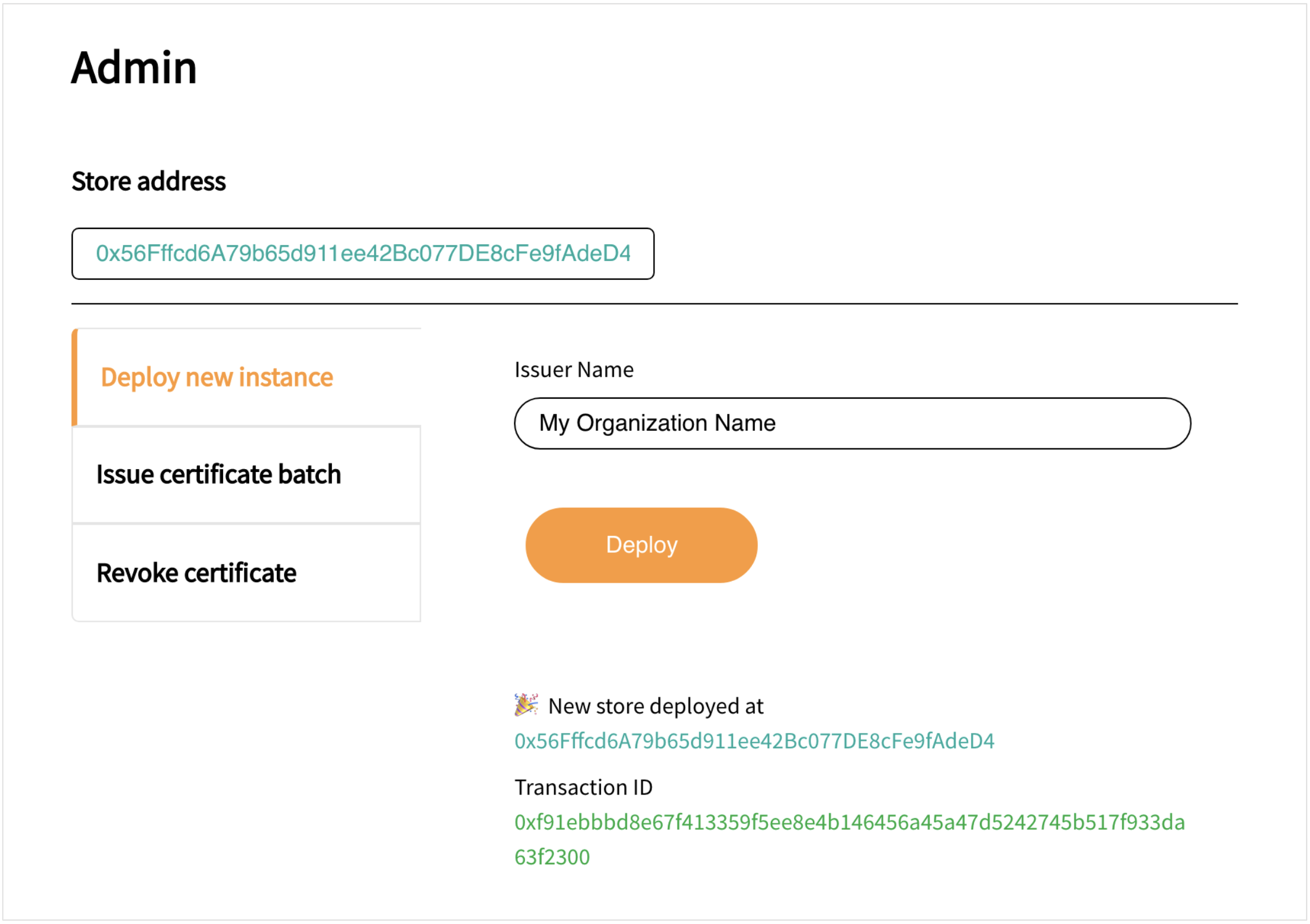Click the Transaction ID label
Image resolution: width=1310 pixels, height=924 pixels.
coord(583,787)
